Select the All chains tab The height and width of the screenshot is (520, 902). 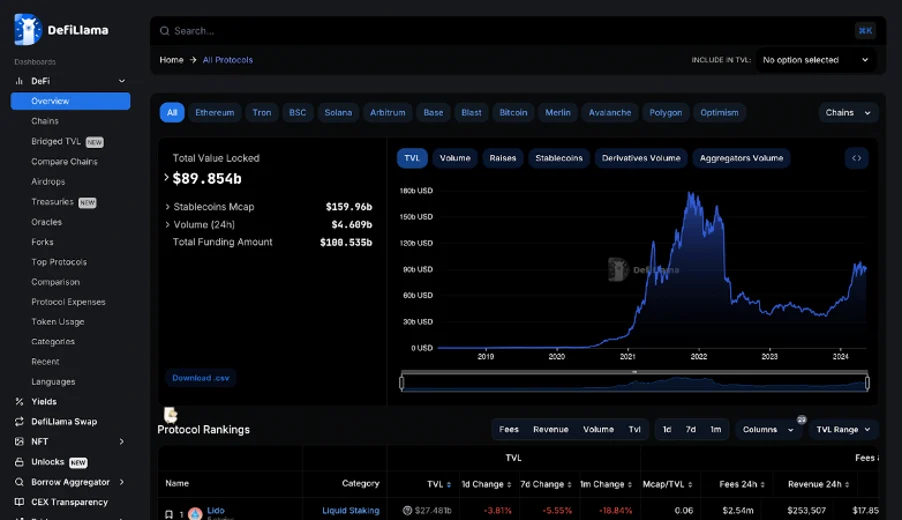point(172,113)
